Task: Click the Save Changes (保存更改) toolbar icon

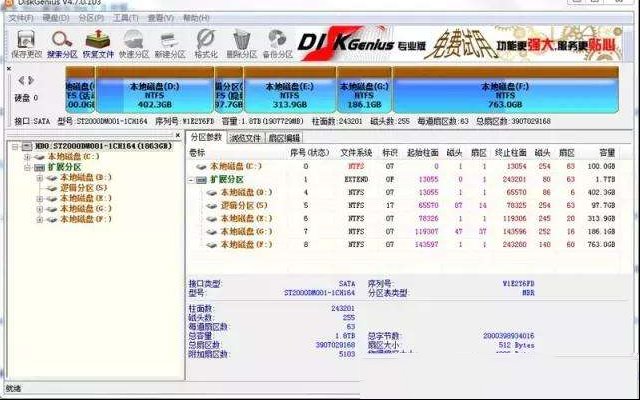Action: tap(26, 44)
